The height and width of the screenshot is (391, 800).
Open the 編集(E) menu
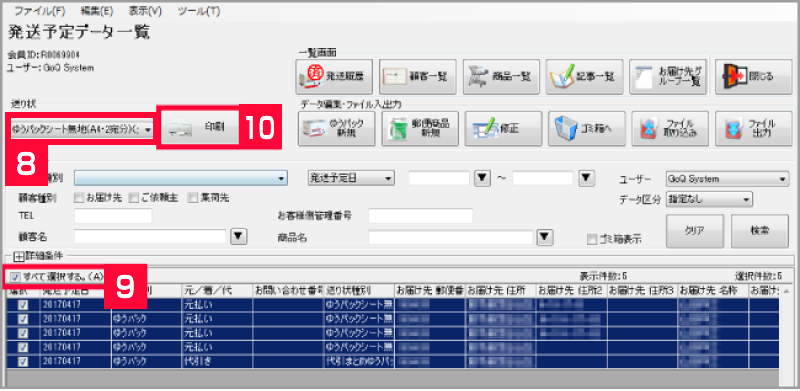[97, 11]
